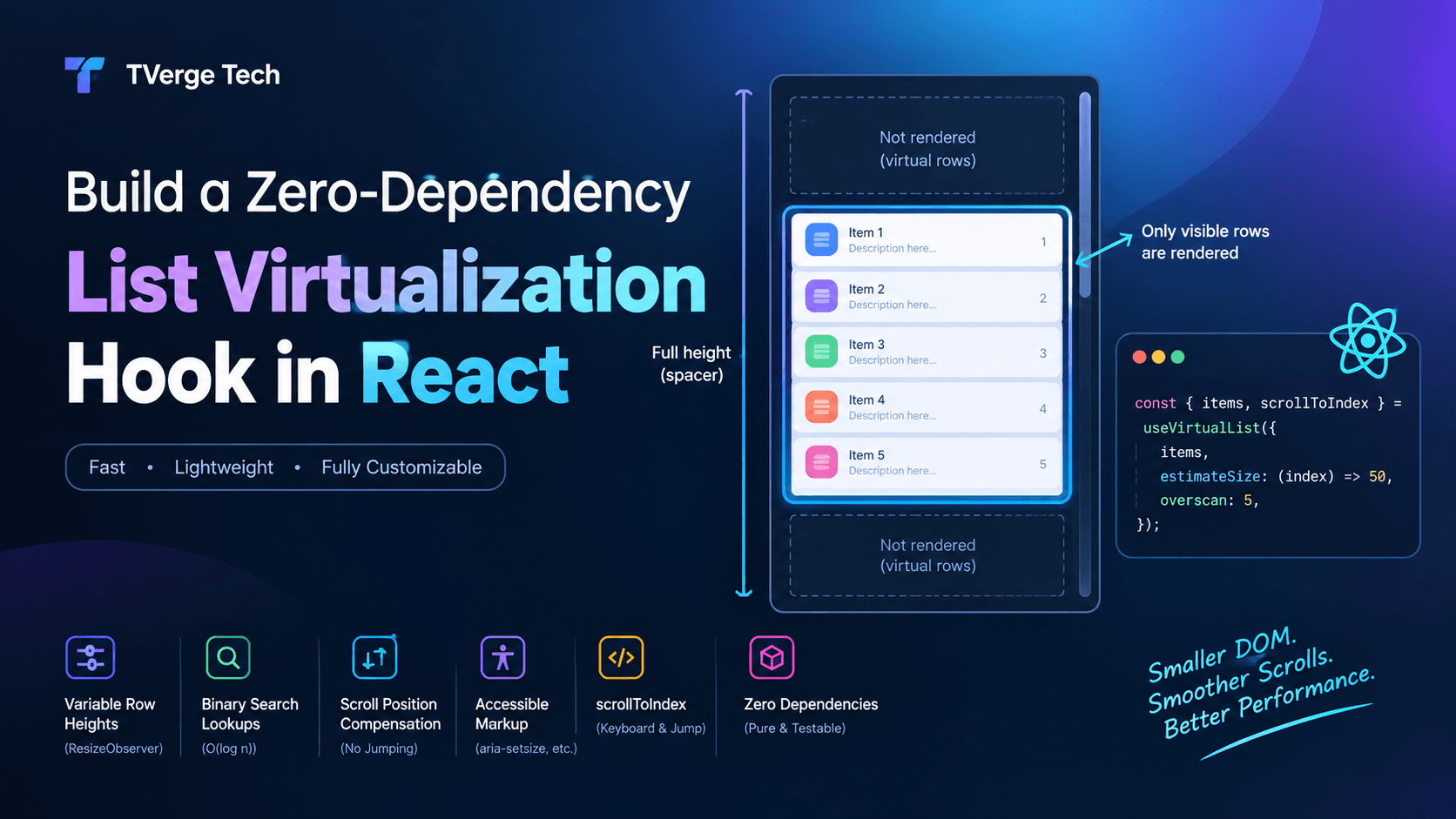This screenshot has width=1456, height=819.
Task: Select the Item 2 row title
Action: (x=866, y=289)
